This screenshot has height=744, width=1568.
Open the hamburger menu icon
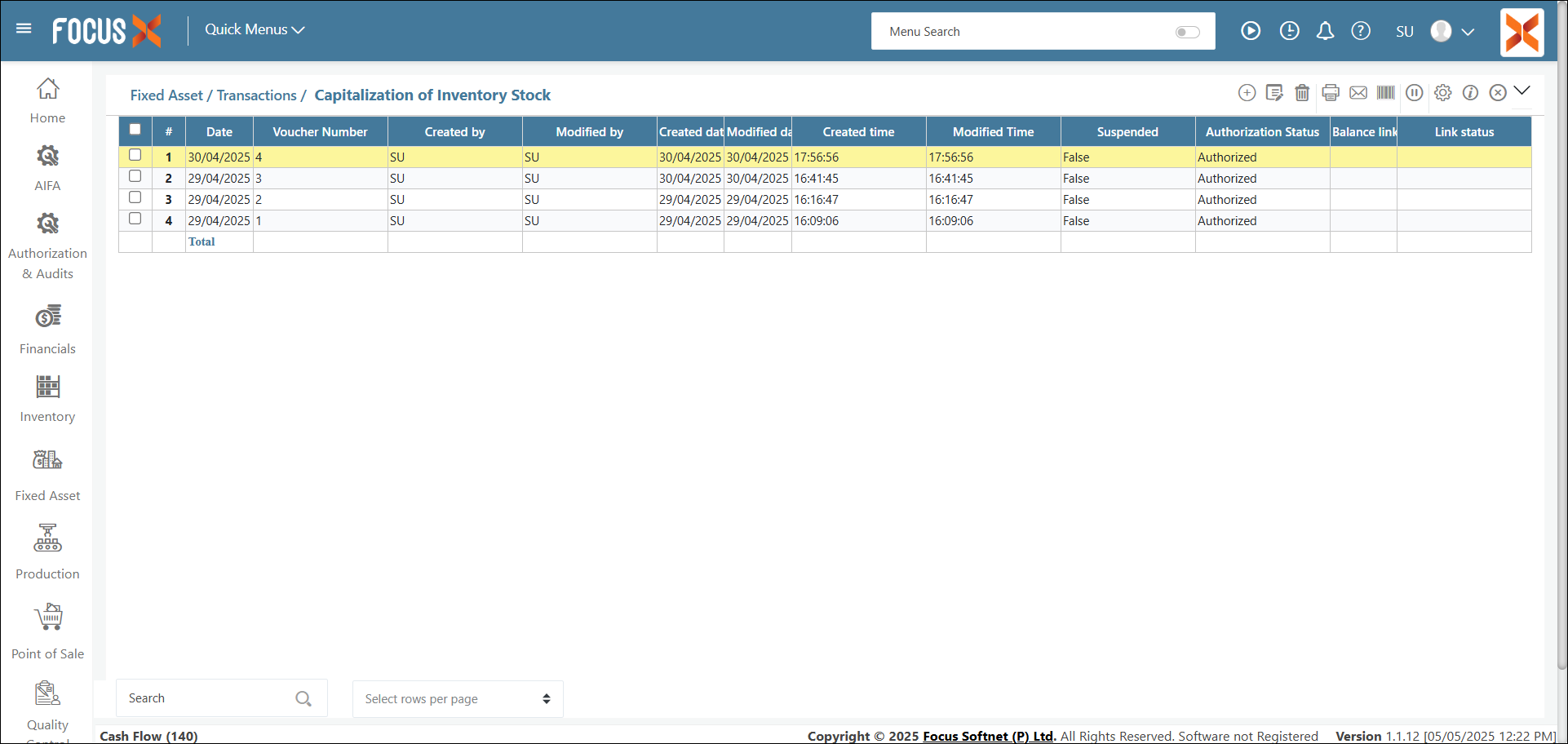click(24, 29)
